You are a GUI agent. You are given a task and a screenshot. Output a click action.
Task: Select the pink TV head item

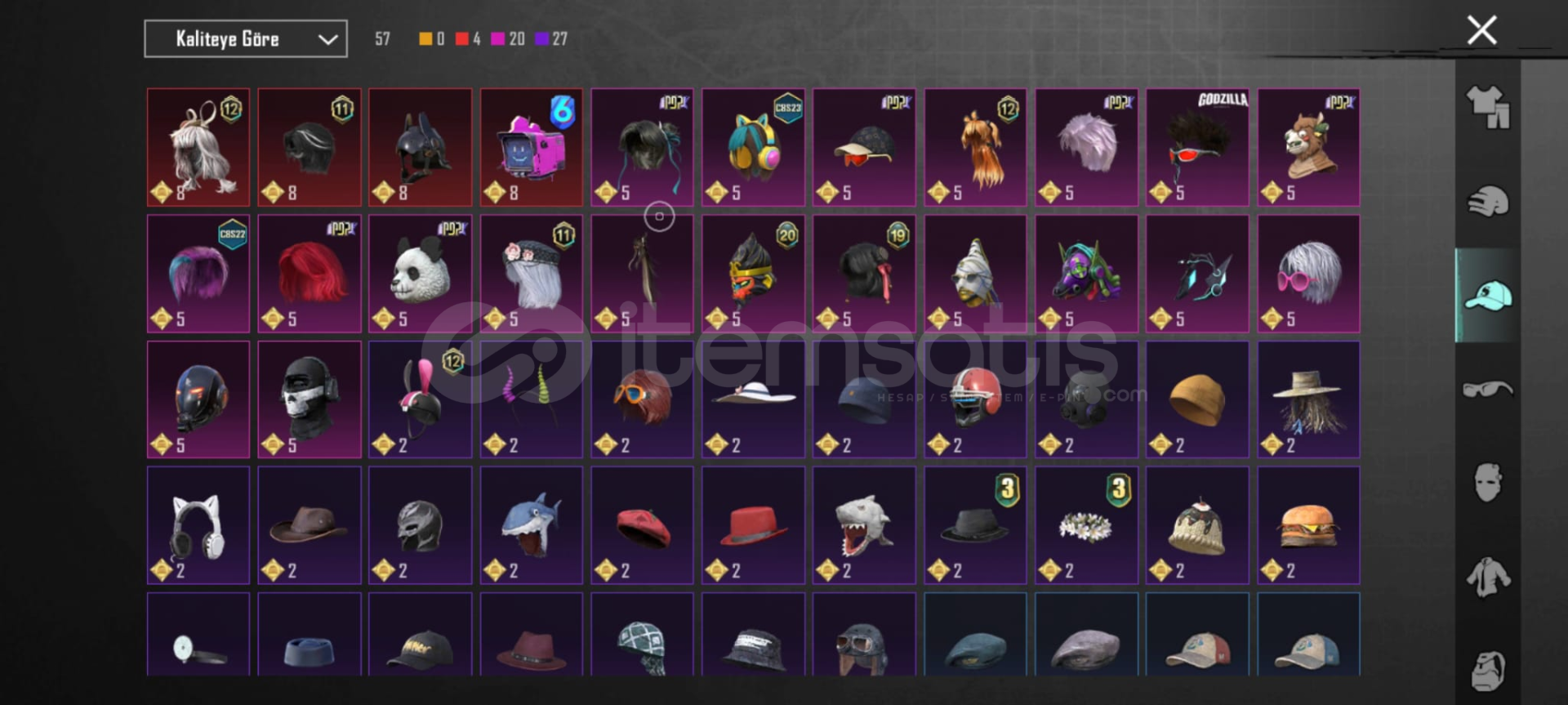click(532, 147)
